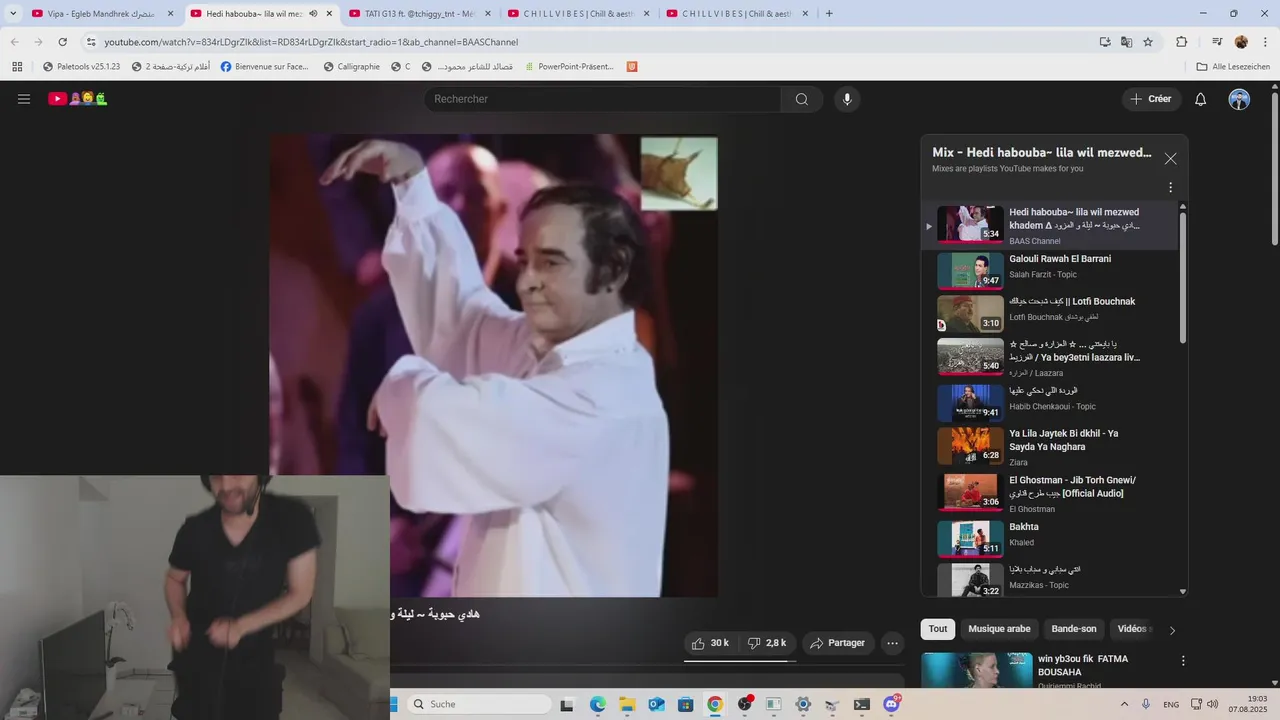
Task: Open Outlook from the taskbar
Action: point(656,704)
